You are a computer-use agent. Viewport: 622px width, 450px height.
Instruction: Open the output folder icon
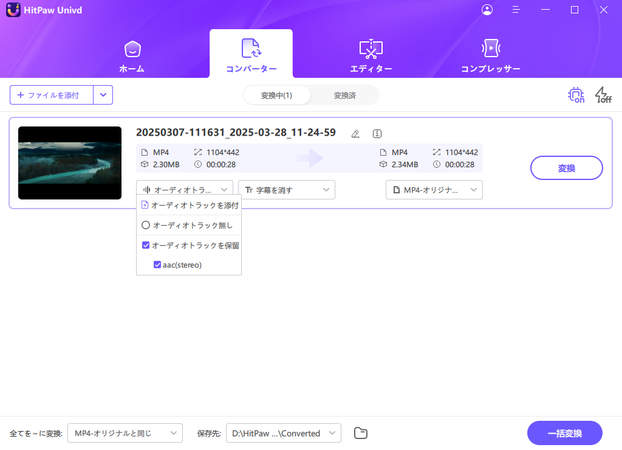(x=361, y=433)
